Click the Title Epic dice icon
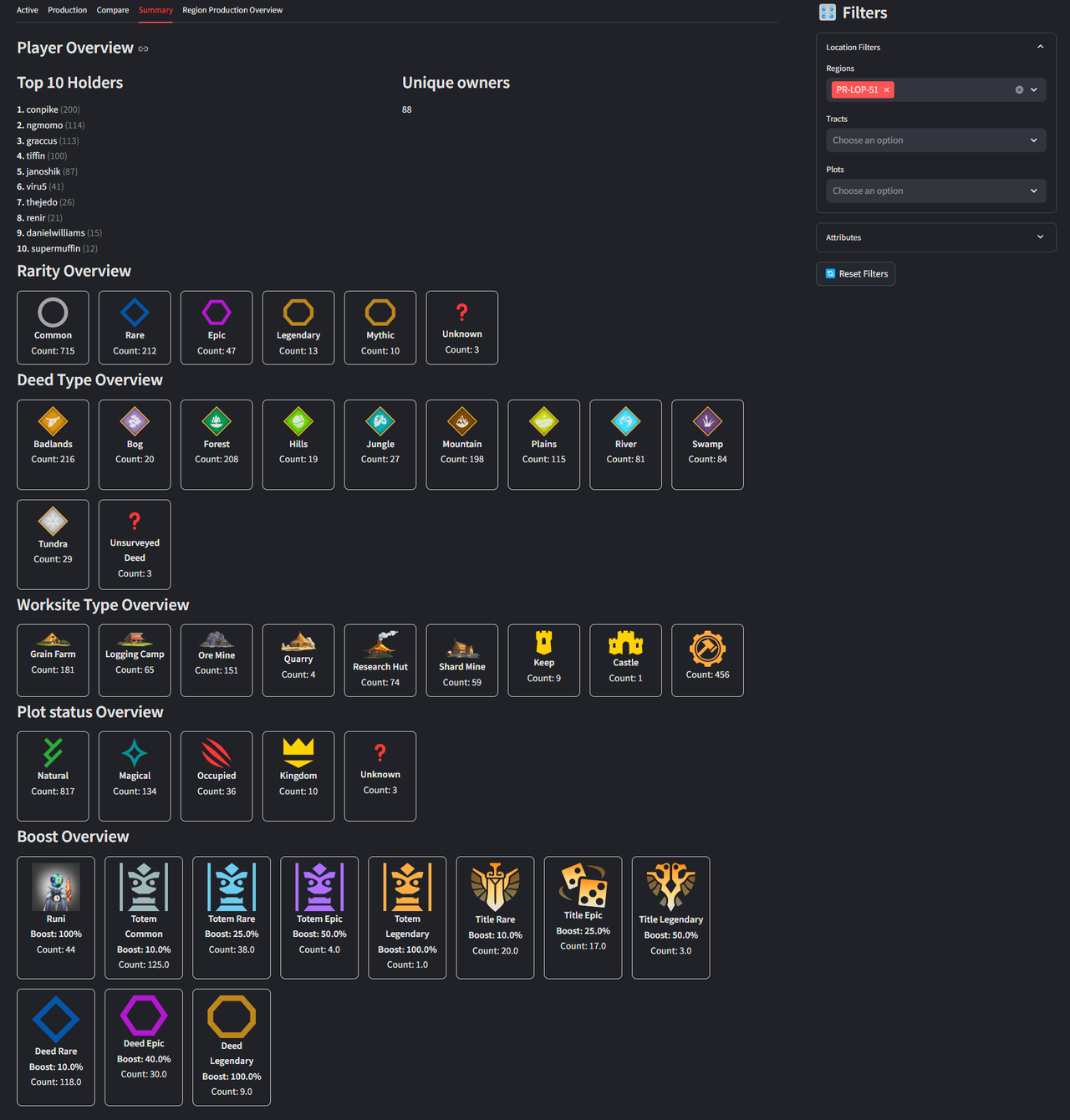 click(x=583, y=885)
